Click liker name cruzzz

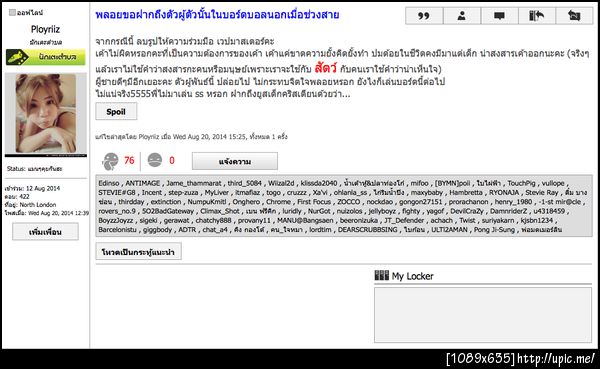point(297,192)
